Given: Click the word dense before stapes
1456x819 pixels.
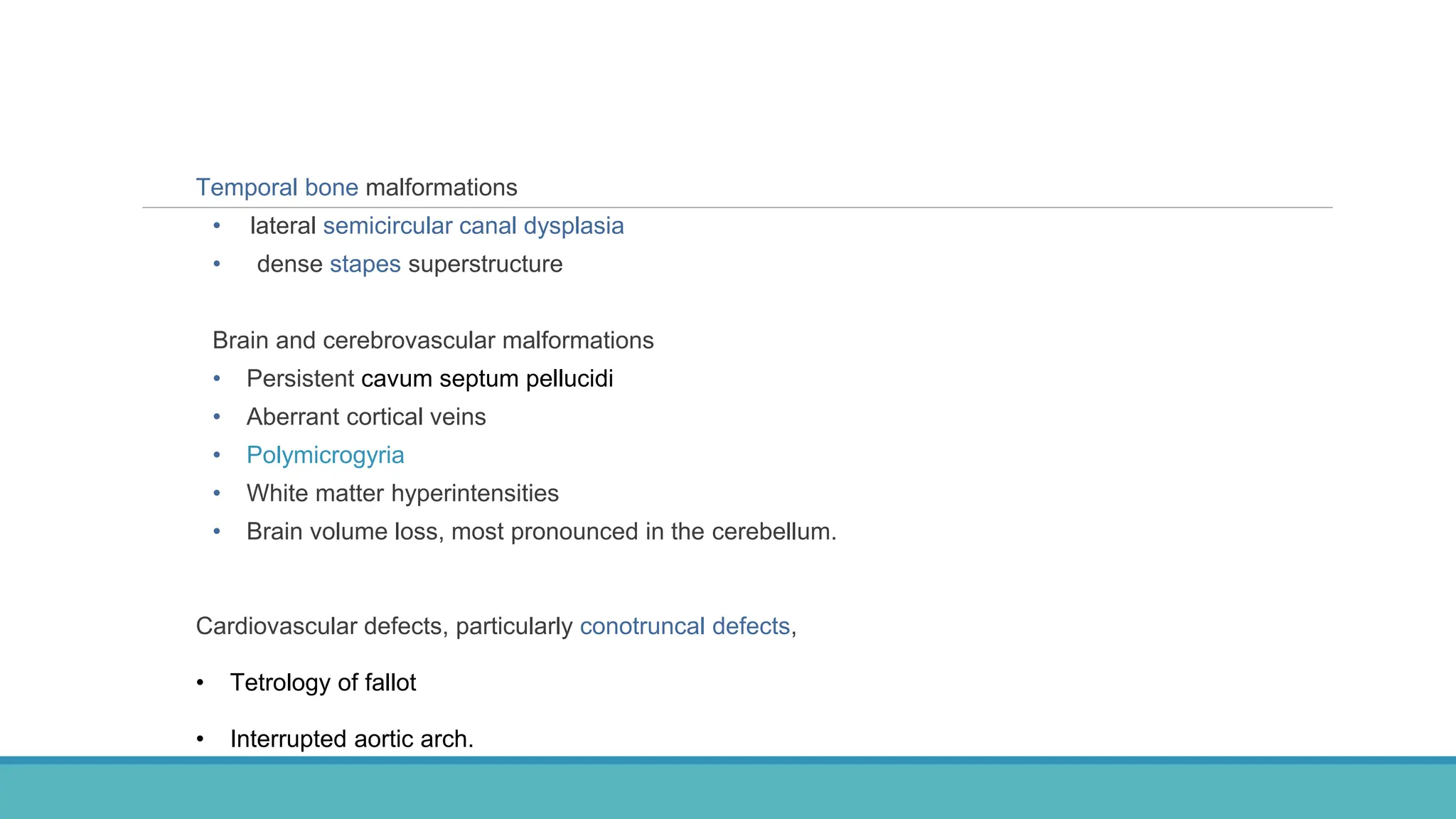Looking at the screenshot, I should point(289,264).
